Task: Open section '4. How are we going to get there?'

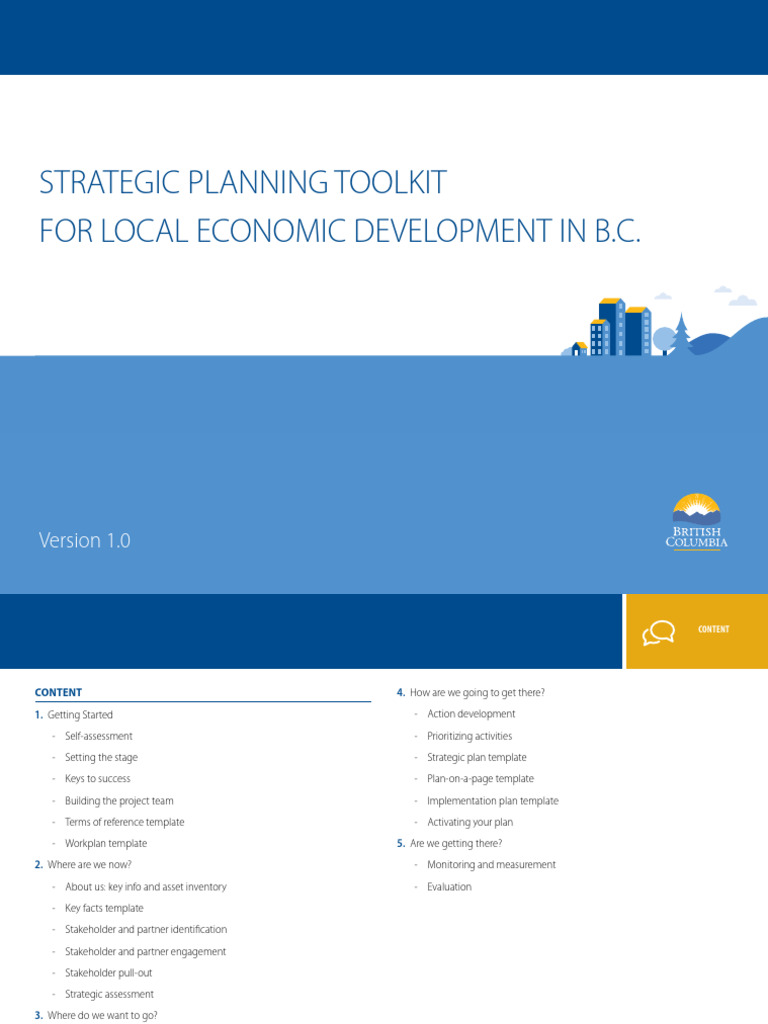Action: 471,692
